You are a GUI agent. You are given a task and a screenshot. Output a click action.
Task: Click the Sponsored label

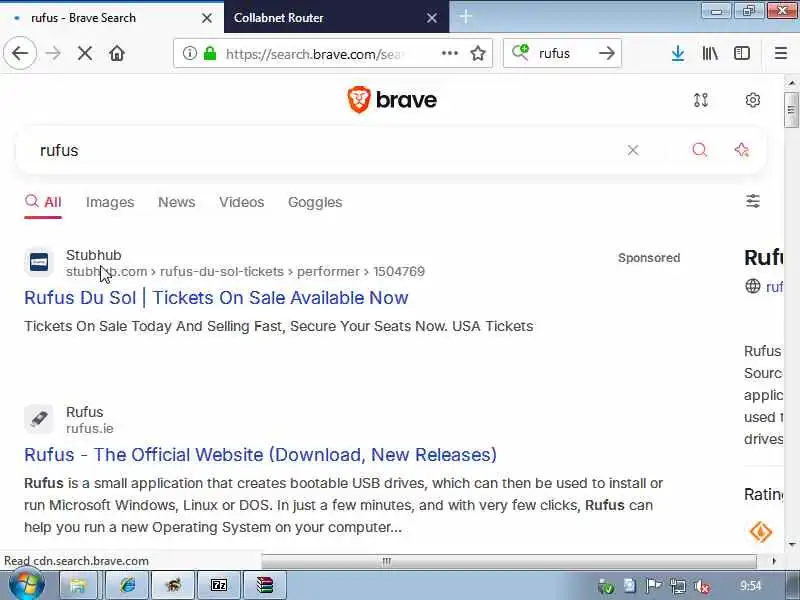click(x=649, y=258)
